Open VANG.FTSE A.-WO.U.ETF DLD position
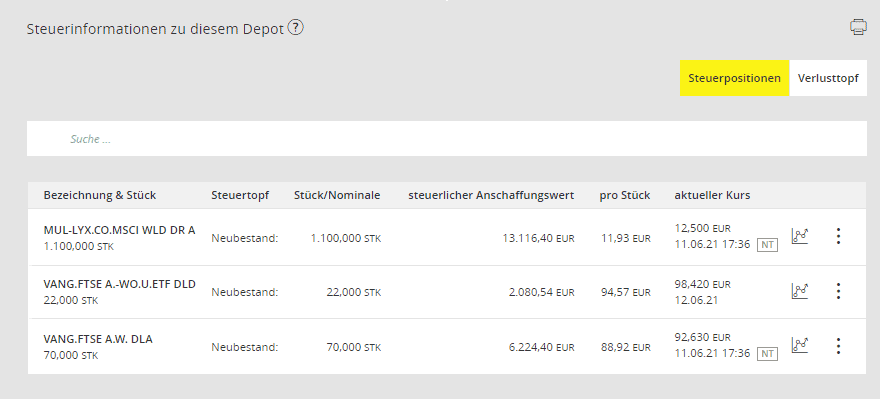 pyautogui.click(x=120, y=285)
